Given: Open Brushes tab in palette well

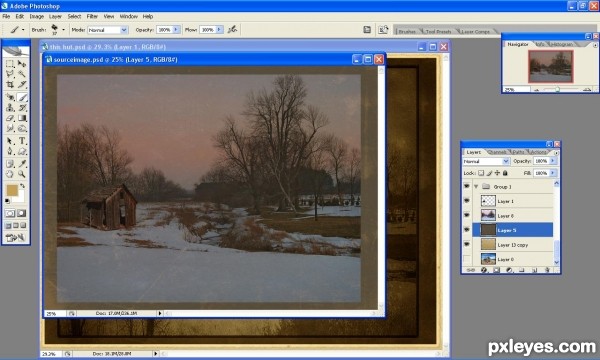Looking at the screenshot, I should [407, 31].
